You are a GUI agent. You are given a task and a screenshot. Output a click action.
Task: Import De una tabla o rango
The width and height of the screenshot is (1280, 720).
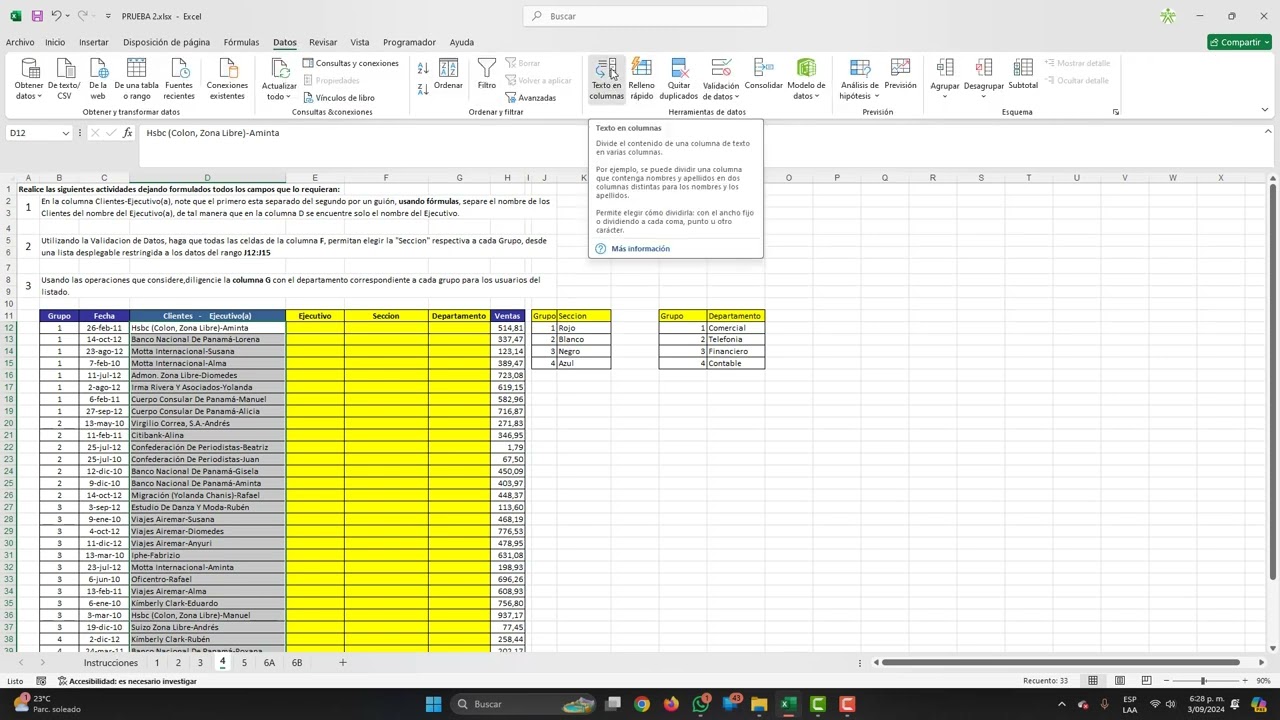click(136, 79)
